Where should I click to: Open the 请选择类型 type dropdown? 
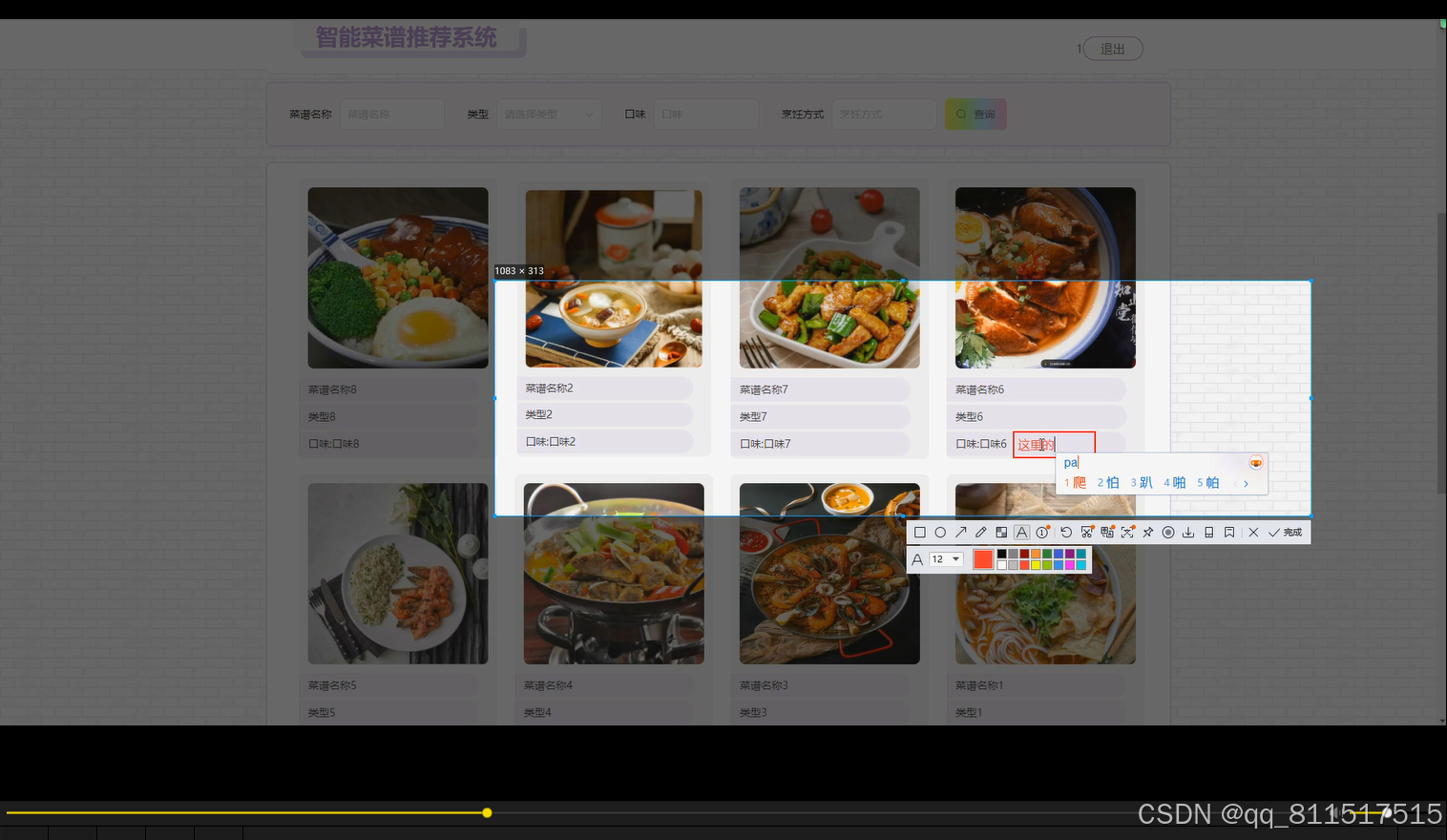[549, 114]
